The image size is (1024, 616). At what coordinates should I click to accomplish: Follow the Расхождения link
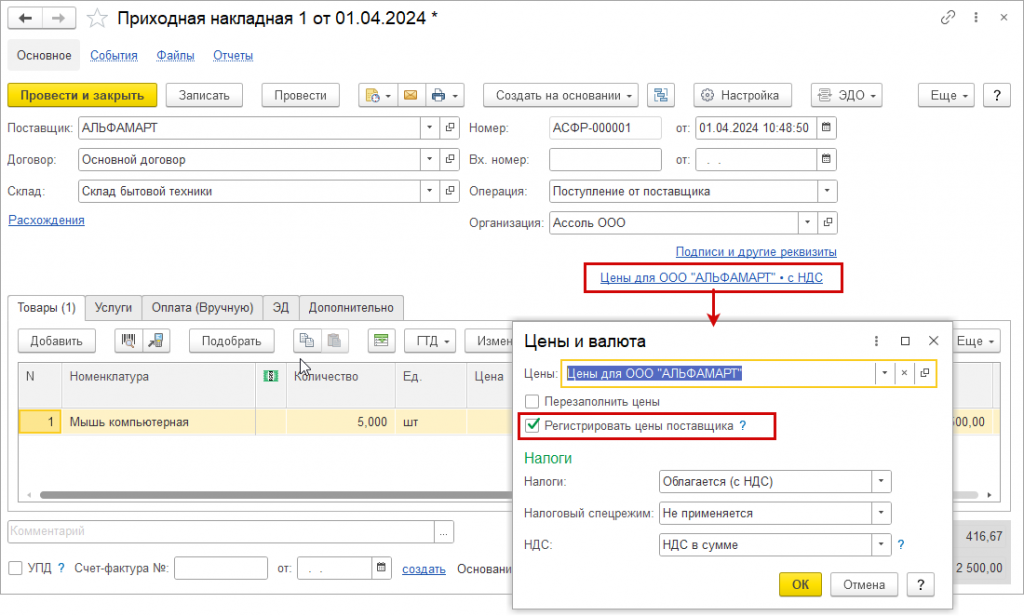point(46,220)
